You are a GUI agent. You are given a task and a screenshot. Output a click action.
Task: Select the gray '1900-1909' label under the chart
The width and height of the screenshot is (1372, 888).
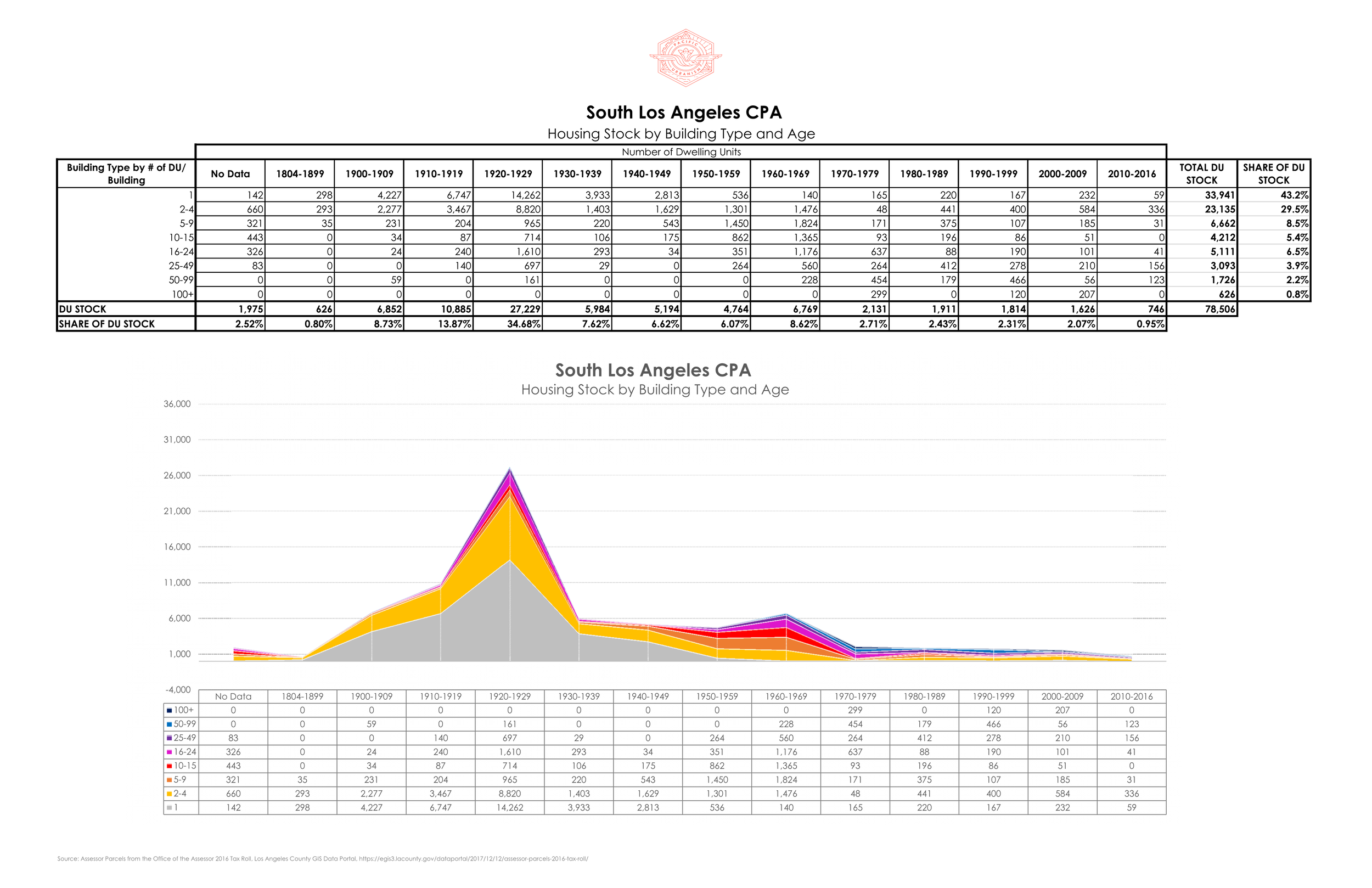372,696
